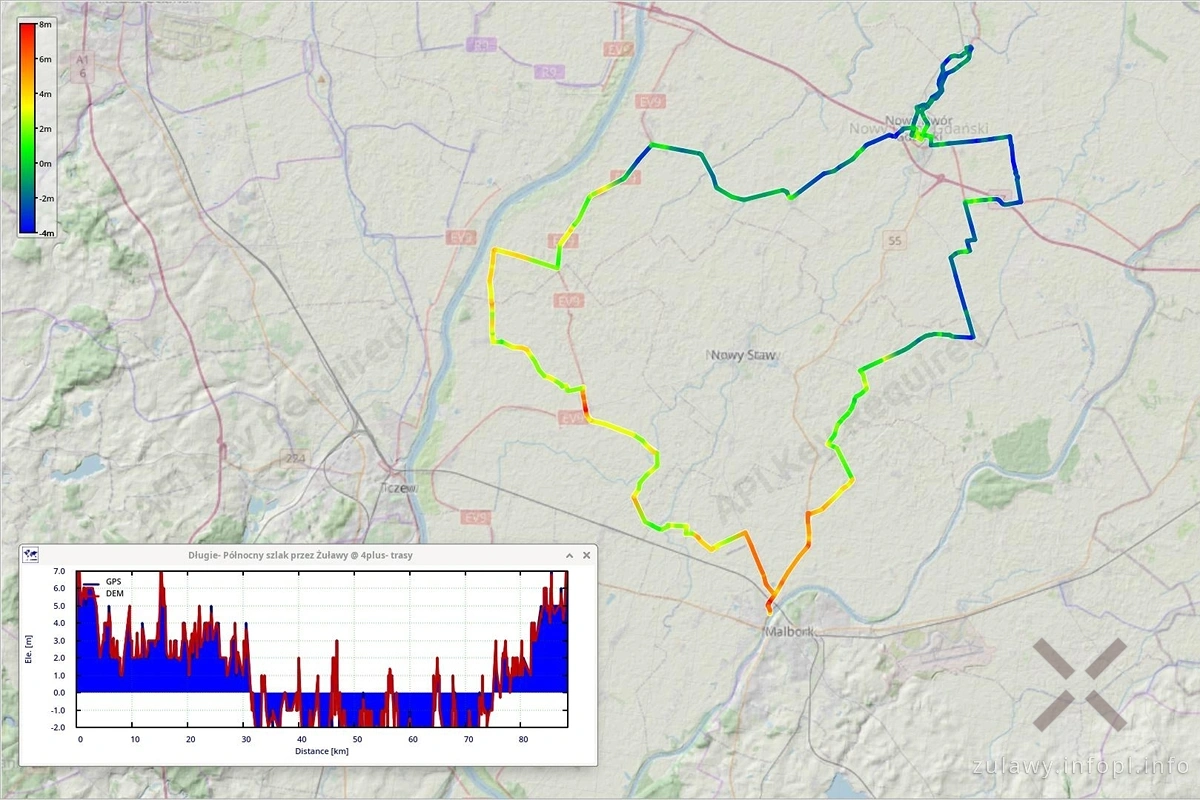
Task: Click the R9 cycle route shield
Action: [x=547, y=72]
